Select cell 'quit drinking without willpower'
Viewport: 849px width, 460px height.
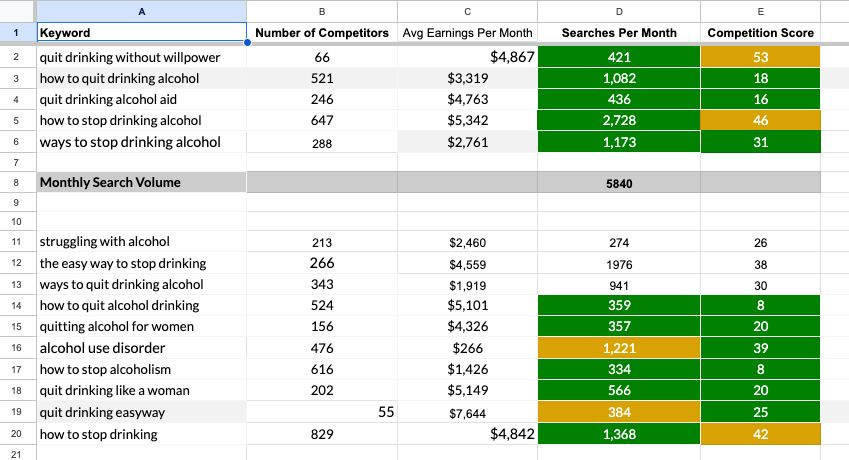pyautogui.click(x=141, y=57)
